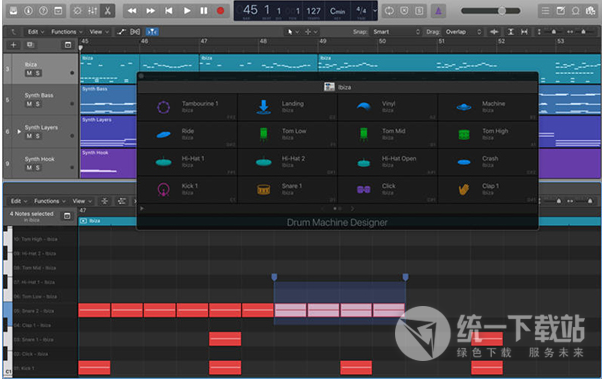This screenshot has width=603, height=379.
Task: Open pointer tool menu
Action: pyautogui.click(x=293, y=32)
